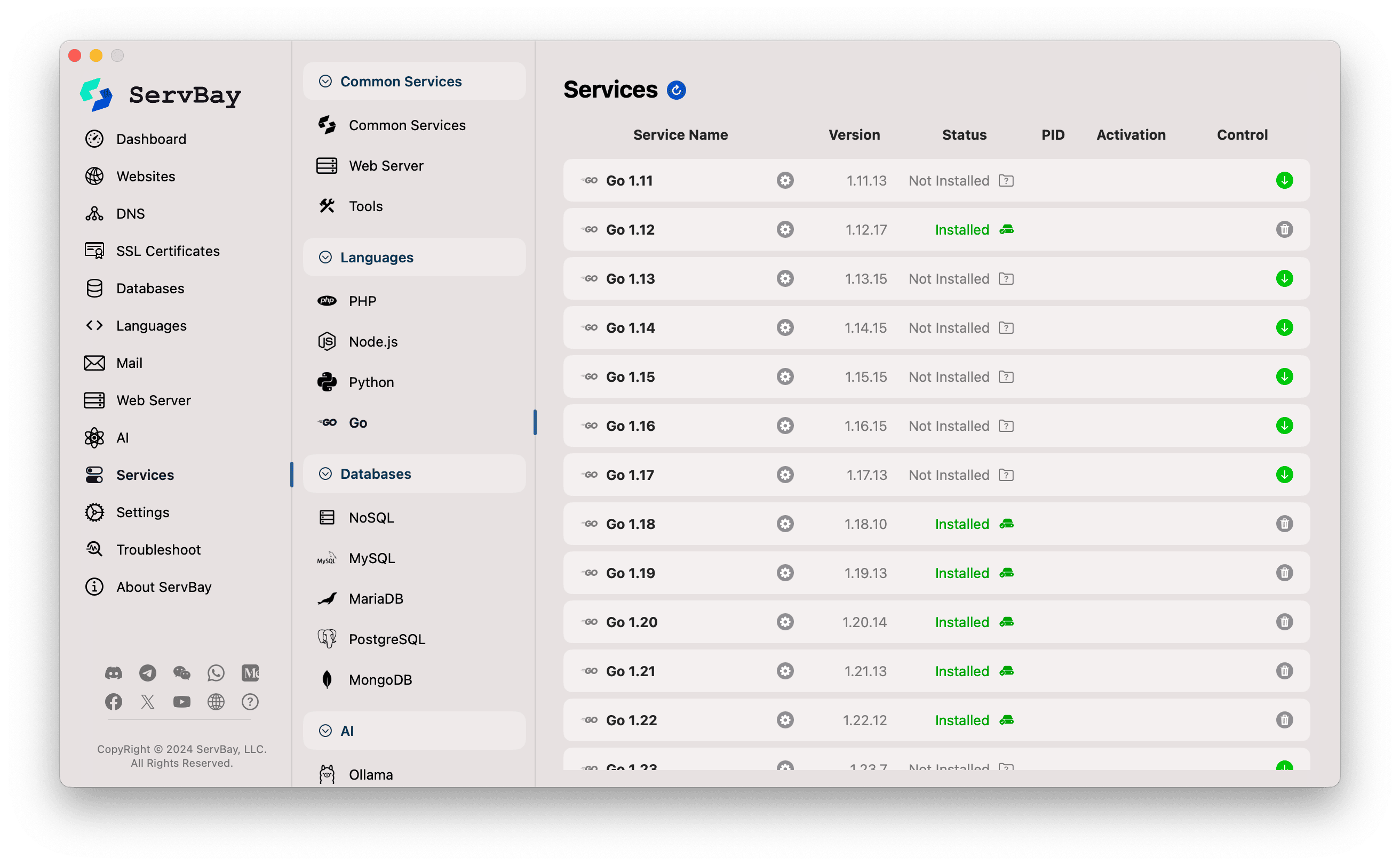The image size is (1400, 866).
Task: Download Go 1.11
Action: 1285,180
